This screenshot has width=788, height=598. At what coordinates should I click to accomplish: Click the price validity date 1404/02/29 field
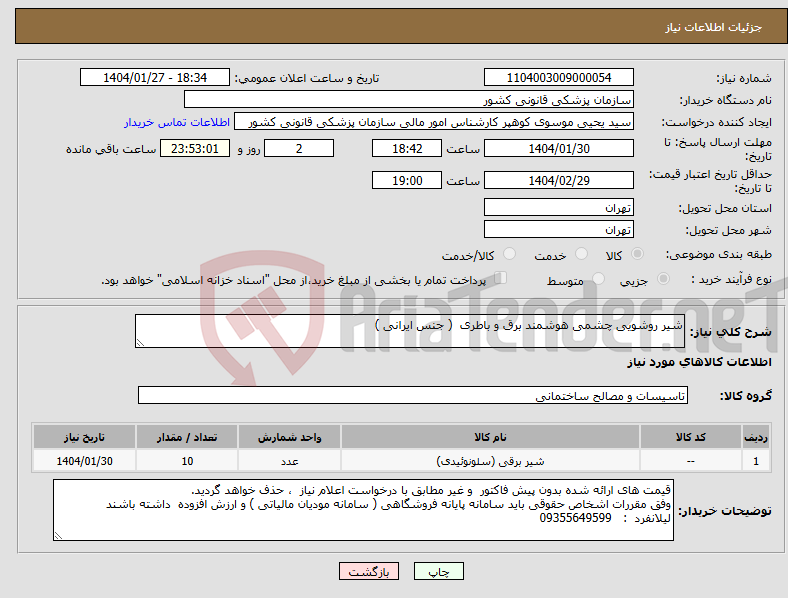558,180
